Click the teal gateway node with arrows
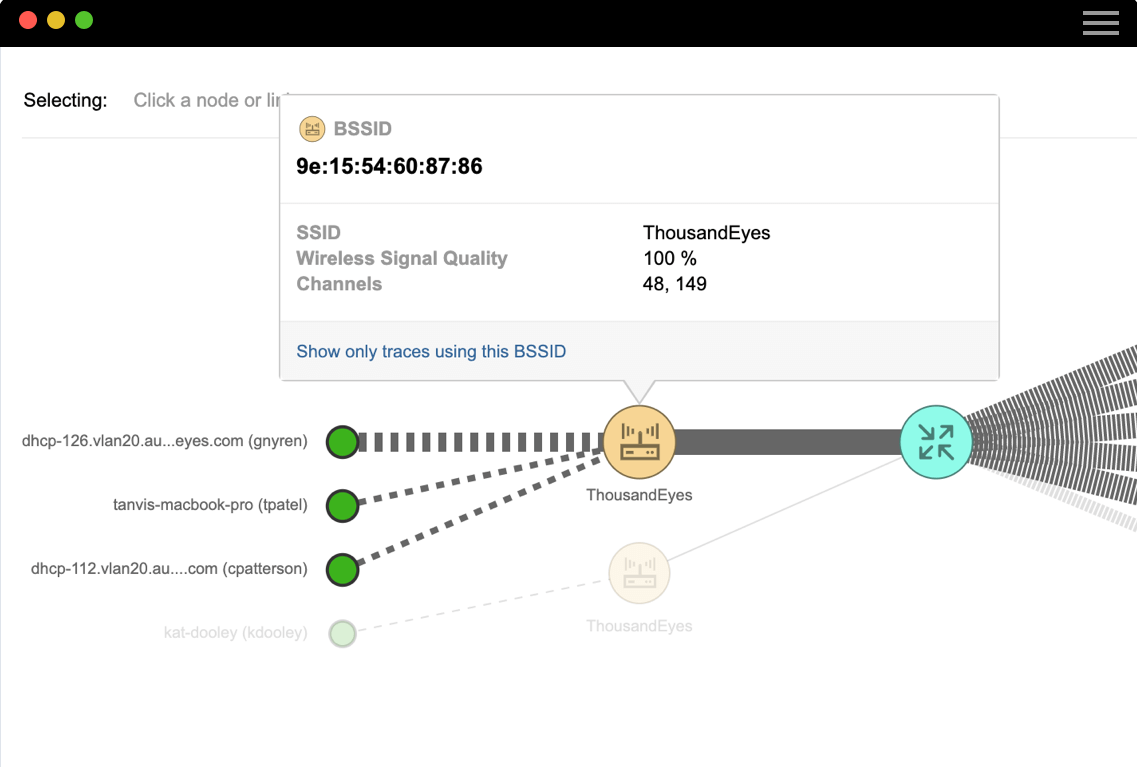This screenshot has height=767, width=1137. click(x=936, y=441)
